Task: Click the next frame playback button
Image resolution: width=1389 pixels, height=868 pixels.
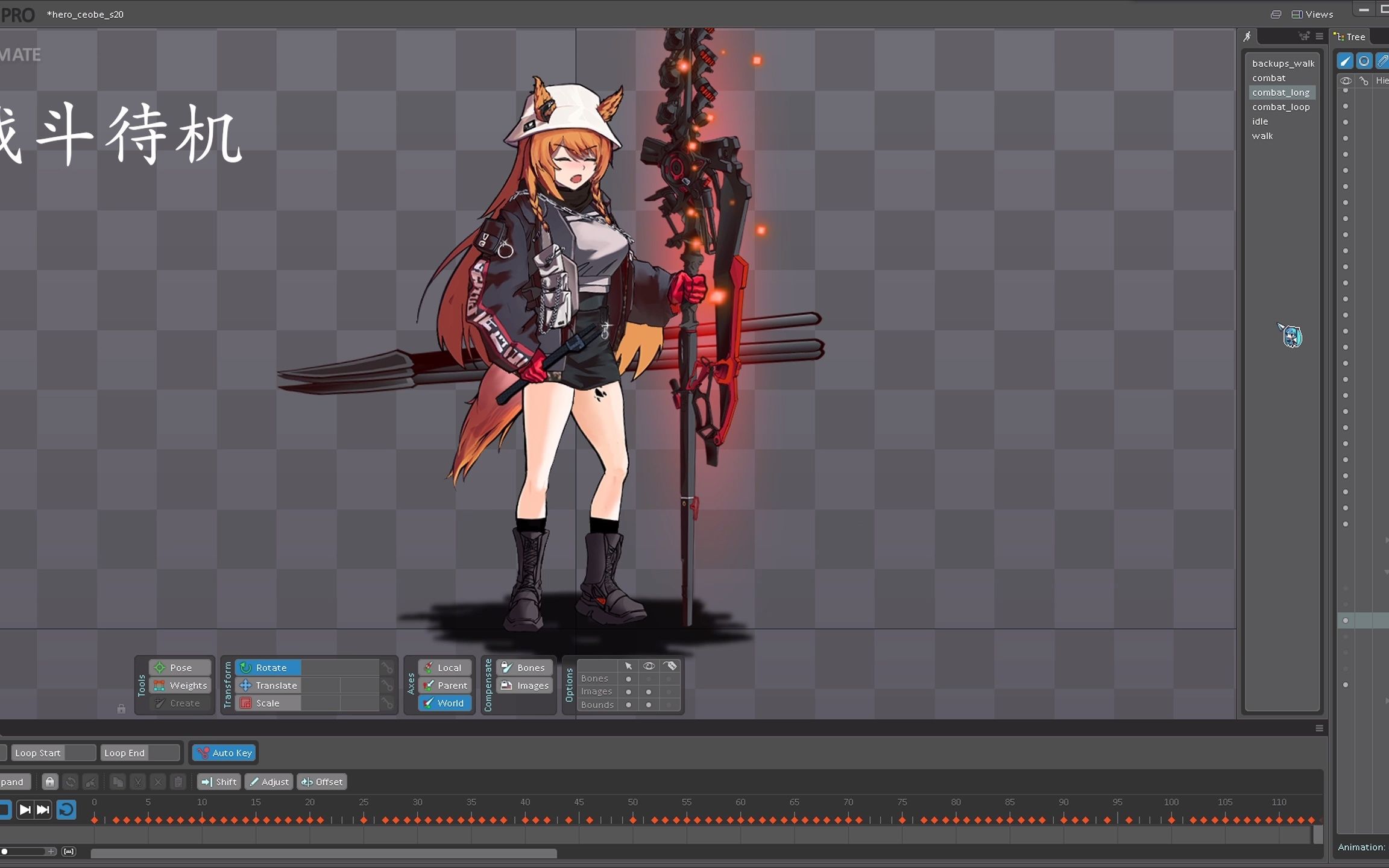Action: (x=25, y=810)
